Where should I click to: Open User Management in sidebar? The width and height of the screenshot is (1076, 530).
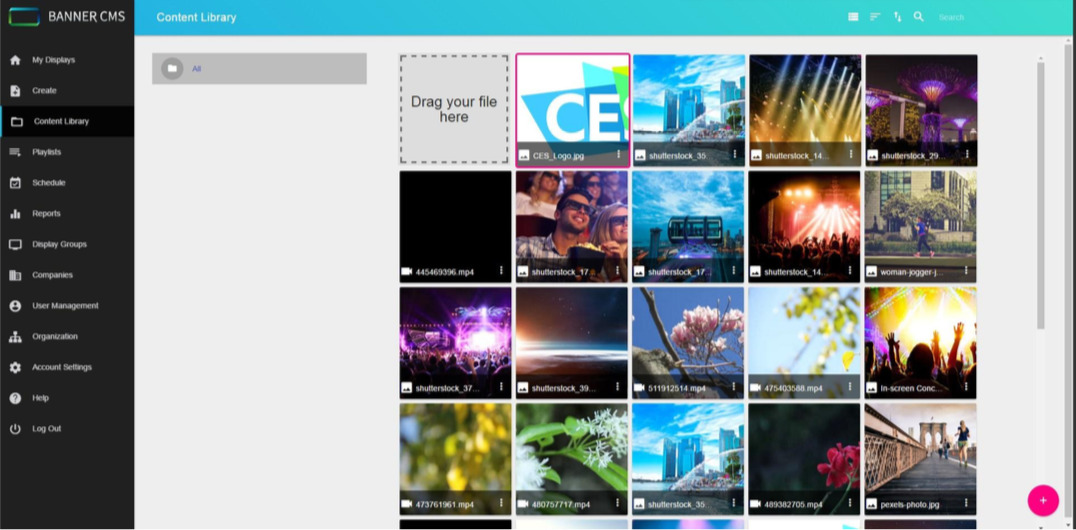(67, 306)
